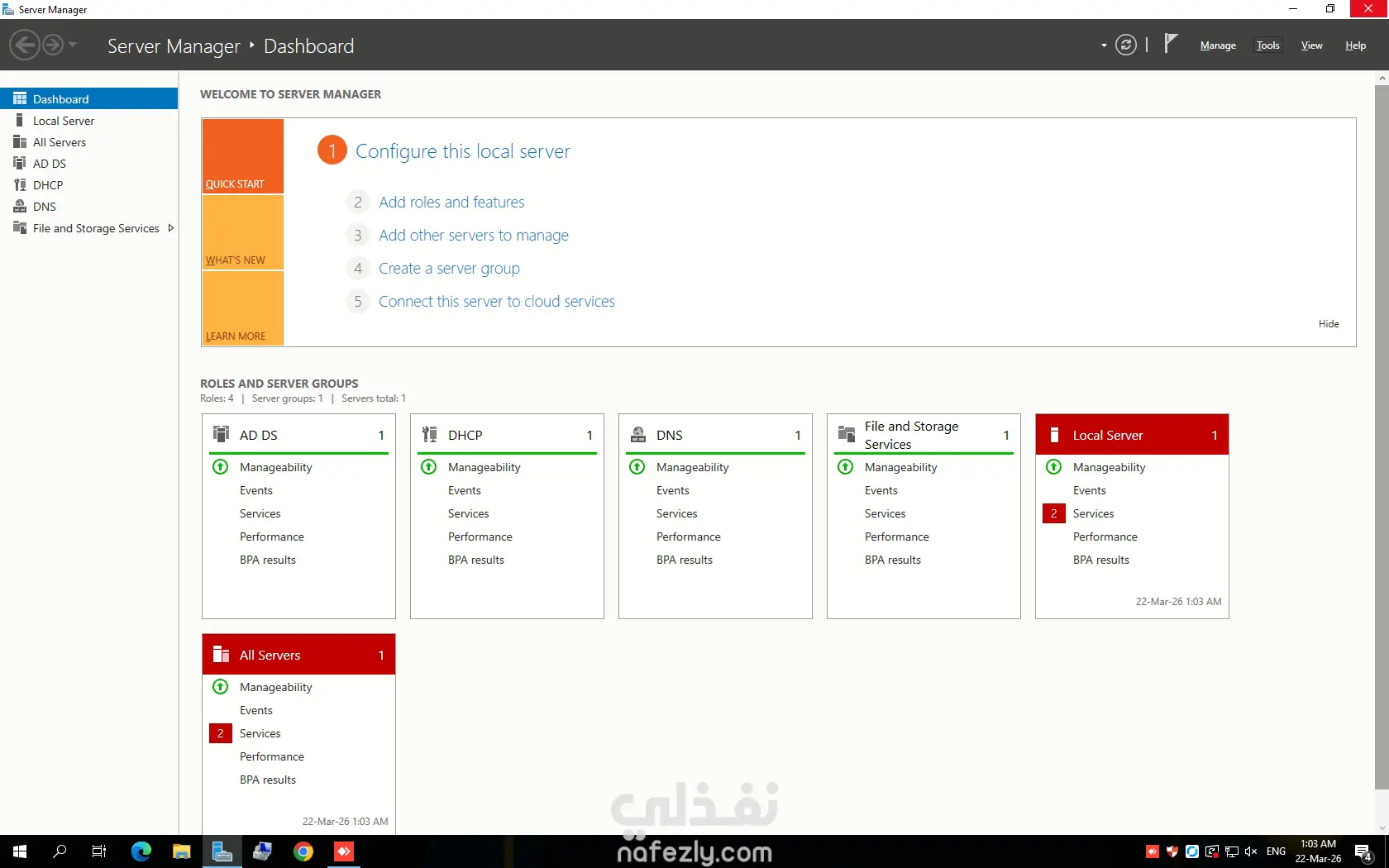
Task: Click the Add roles and features link
Action: click(451, 203)
